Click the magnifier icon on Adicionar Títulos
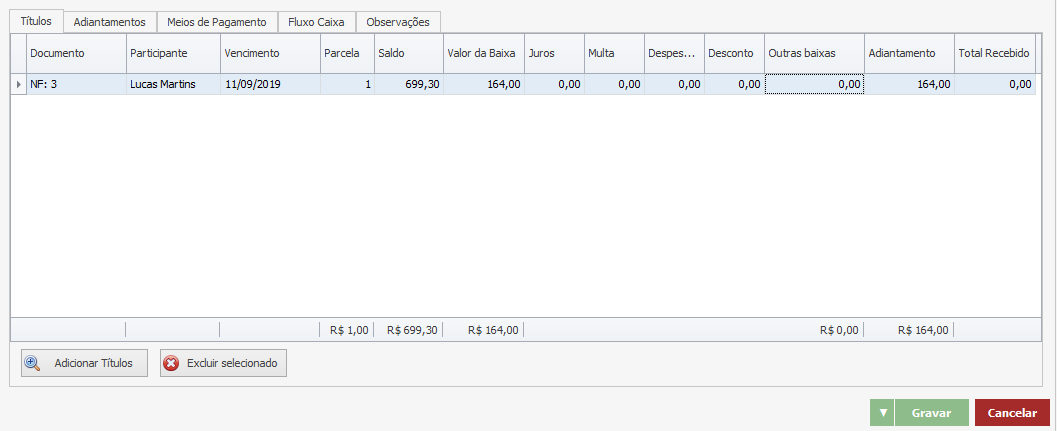Screen dimensions: 1057x431 (x=33, y=363)
